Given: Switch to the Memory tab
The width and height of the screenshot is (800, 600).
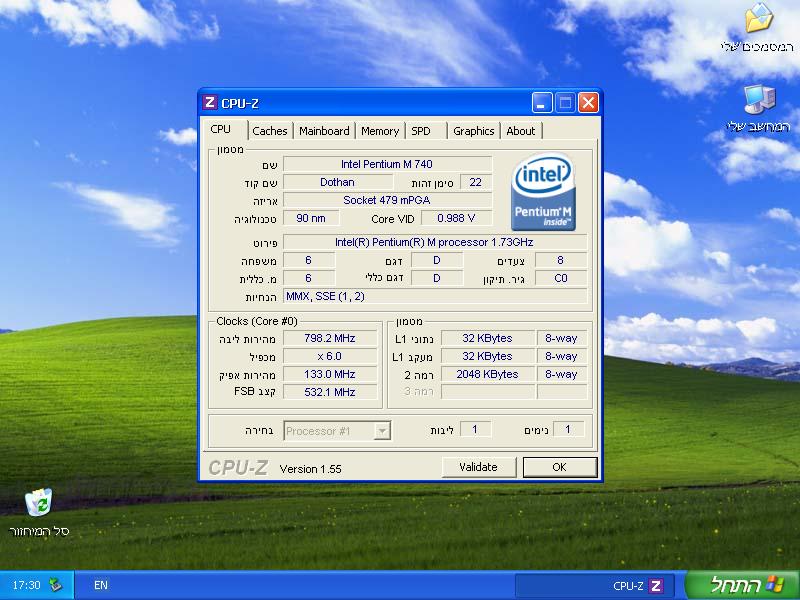Looking at the screenshot, I should [380, 131].
